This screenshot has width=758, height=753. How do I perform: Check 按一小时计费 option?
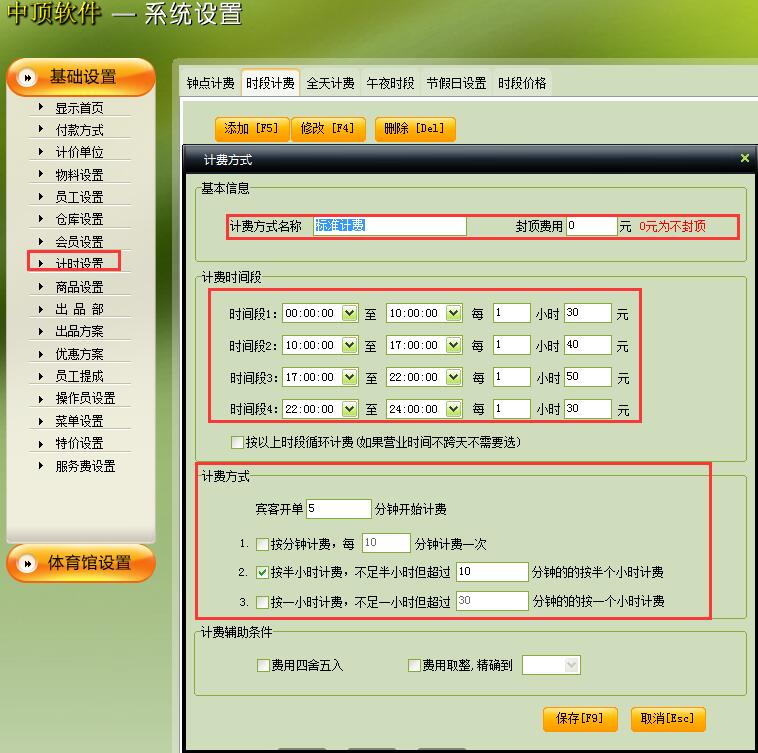pos(262,602)
